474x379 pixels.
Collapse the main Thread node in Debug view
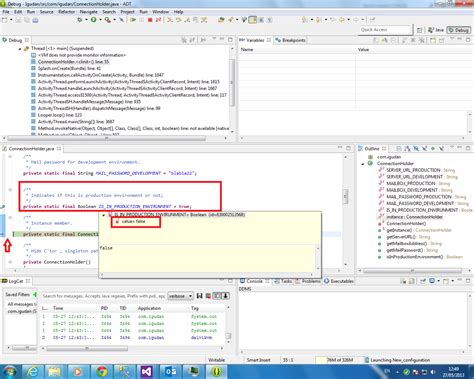tap(20, 49)
